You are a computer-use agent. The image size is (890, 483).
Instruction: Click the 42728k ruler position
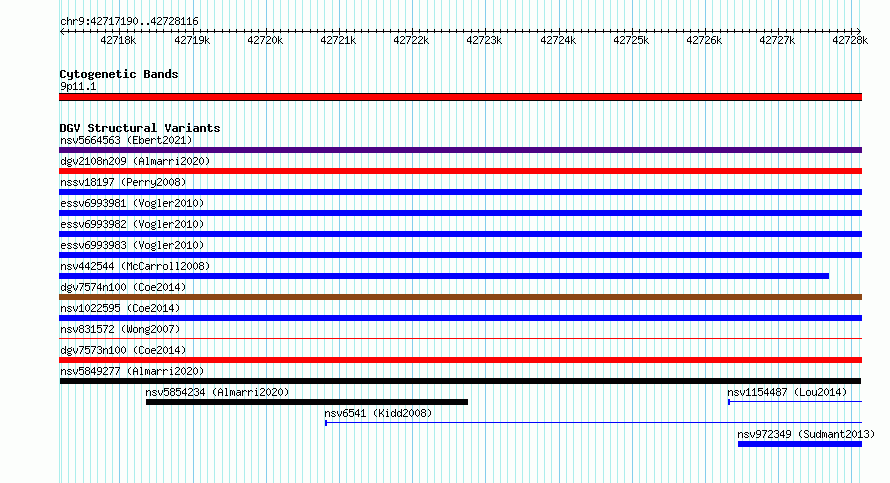pos(850,40)
